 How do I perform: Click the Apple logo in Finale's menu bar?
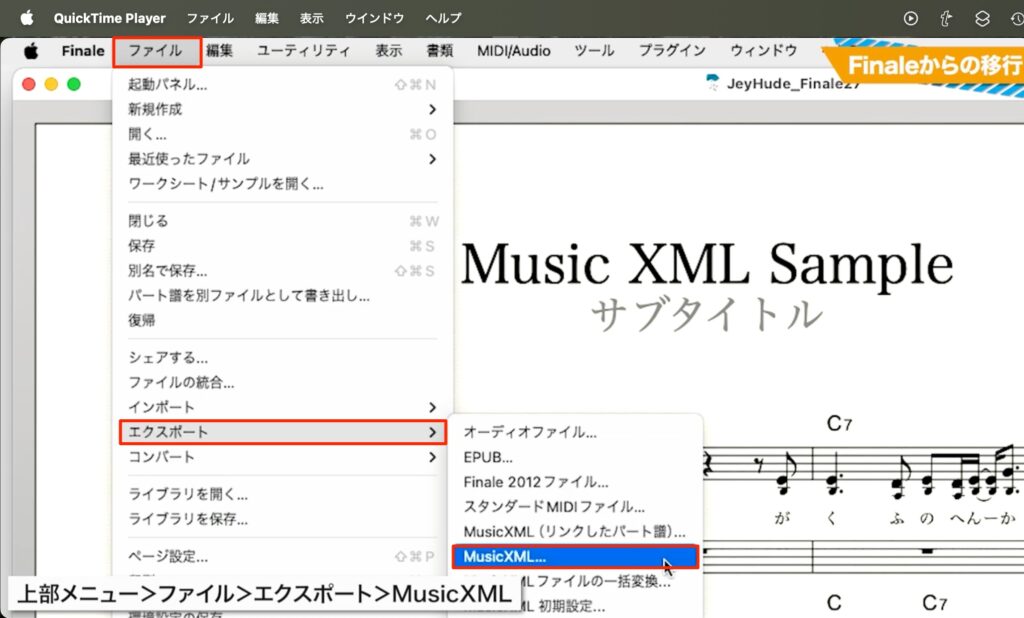pos(31,50)
